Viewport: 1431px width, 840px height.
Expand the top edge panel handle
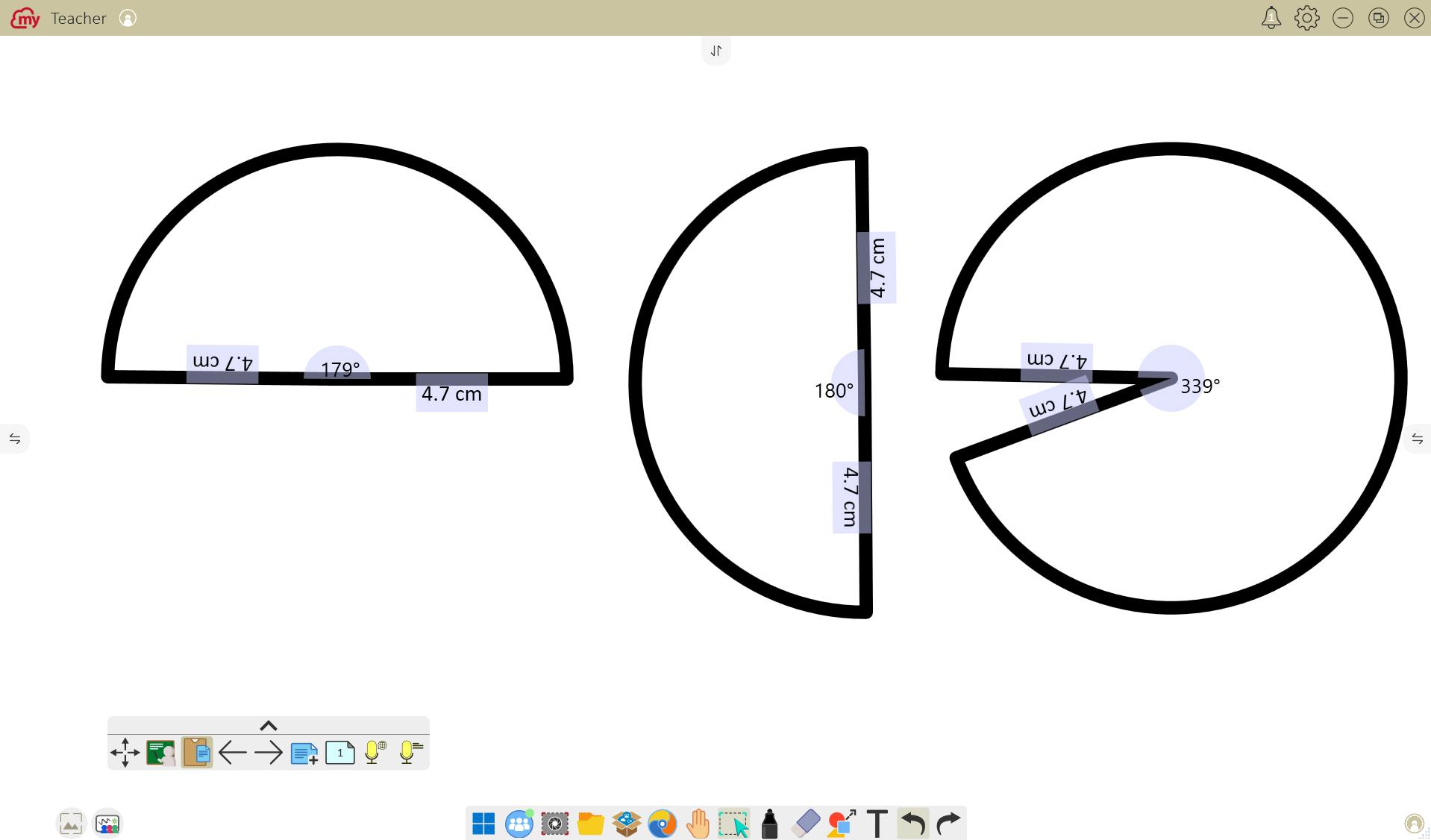tap(716, 51)
